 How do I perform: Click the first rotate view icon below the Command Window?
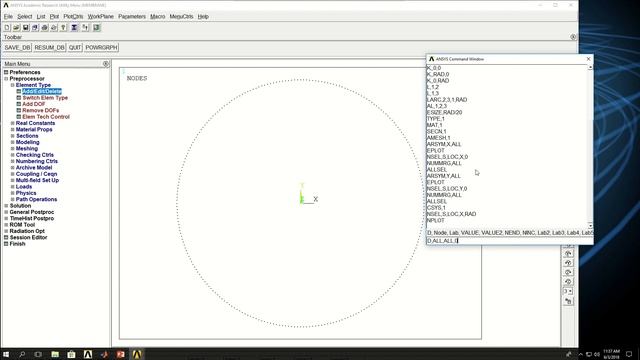point(568,253)
